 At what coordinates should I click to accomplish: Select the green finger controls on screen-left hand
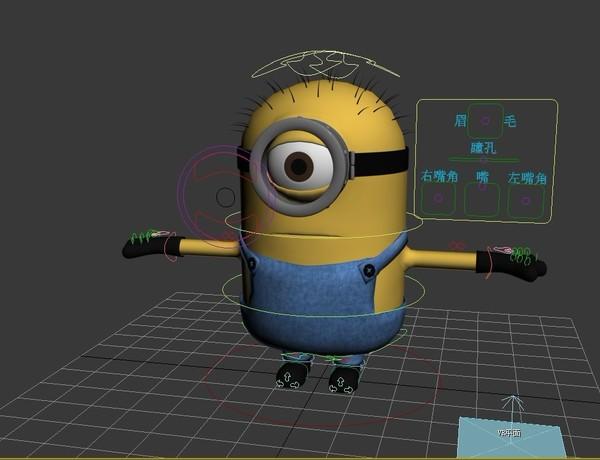coord(141,237)
